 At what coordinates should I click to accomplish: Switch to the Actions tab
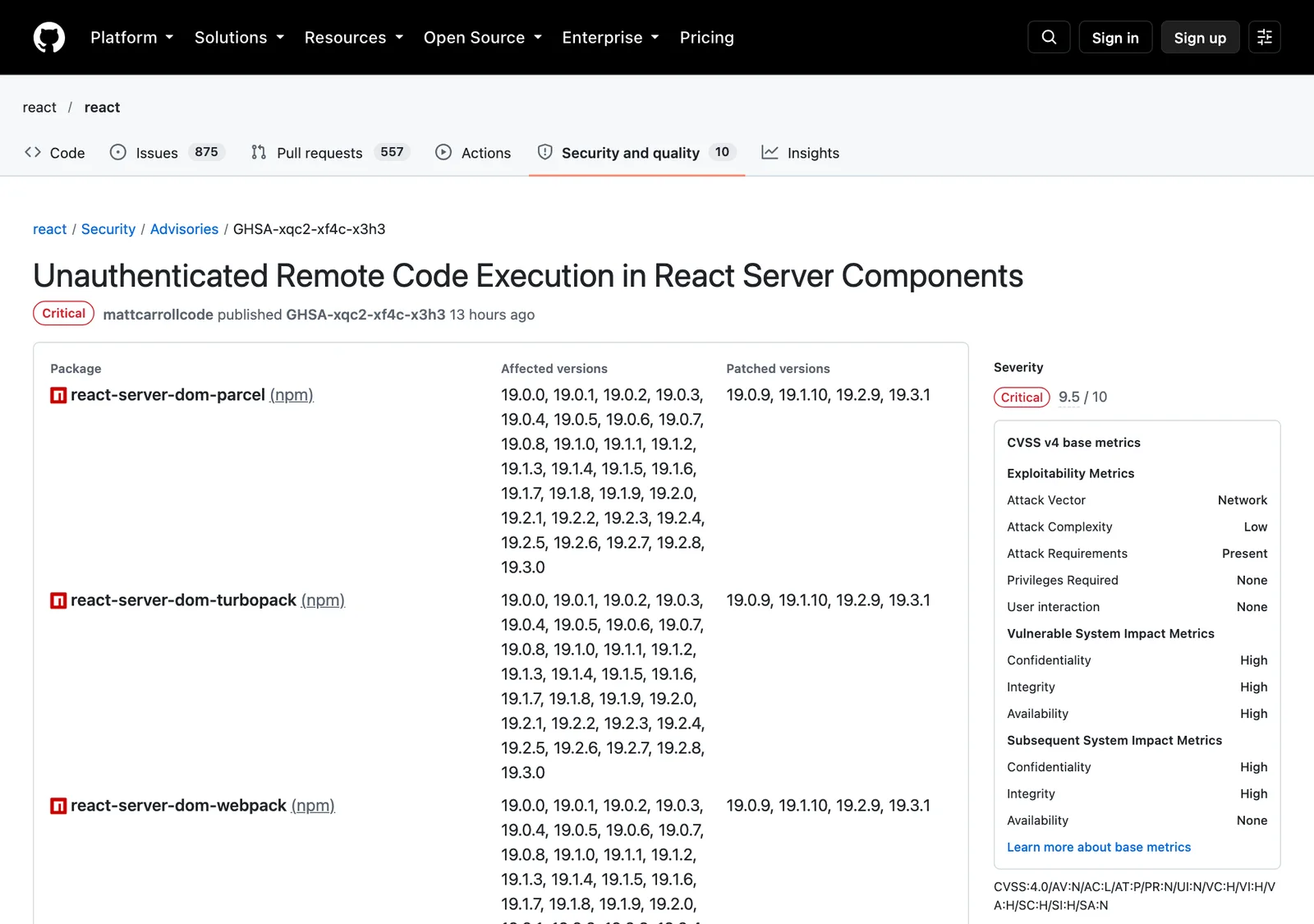(x=473, y=153)
